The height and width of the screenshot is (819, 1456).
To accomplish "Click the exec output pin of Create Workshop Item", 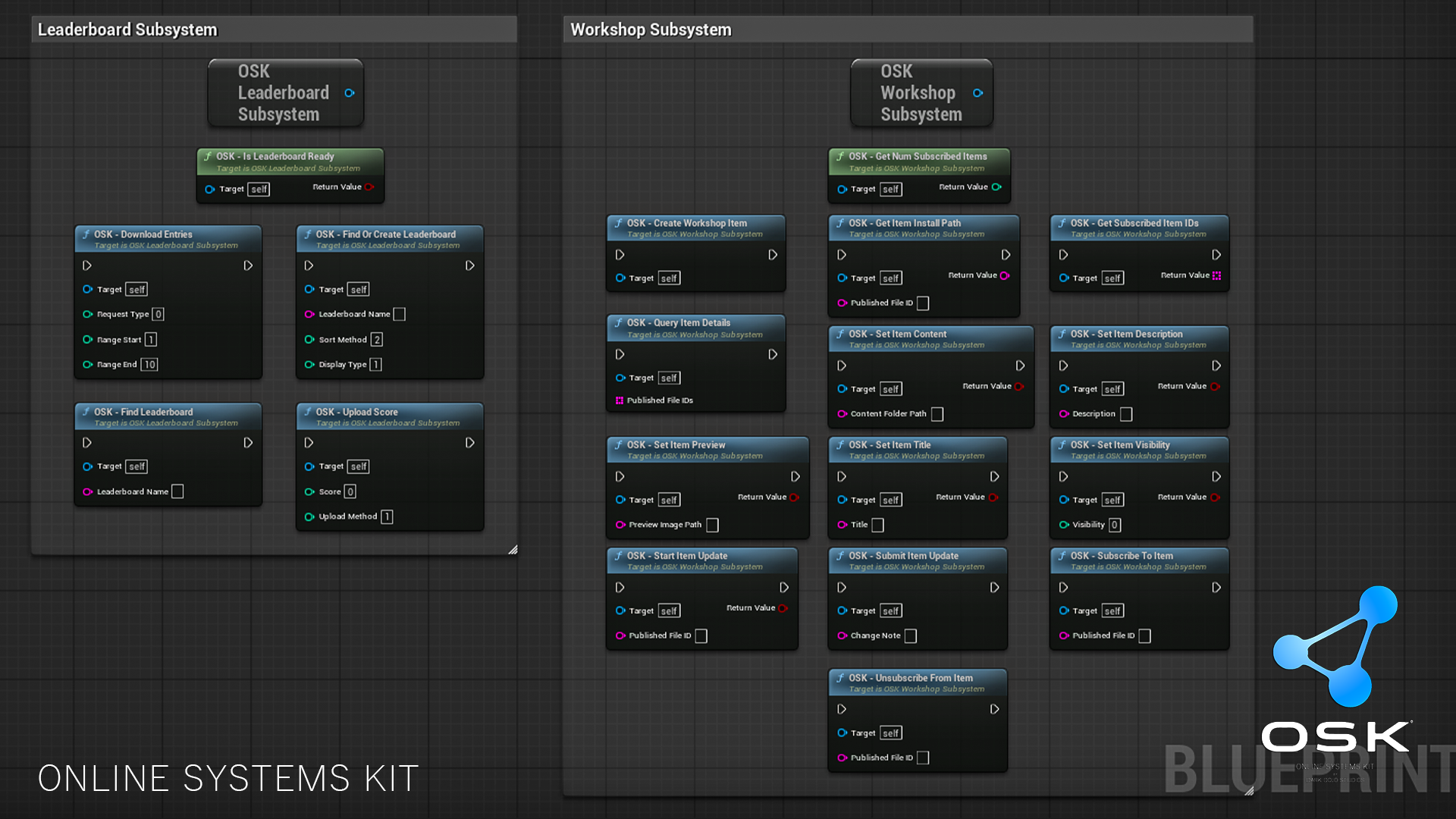I will click(x=773, y=255).
